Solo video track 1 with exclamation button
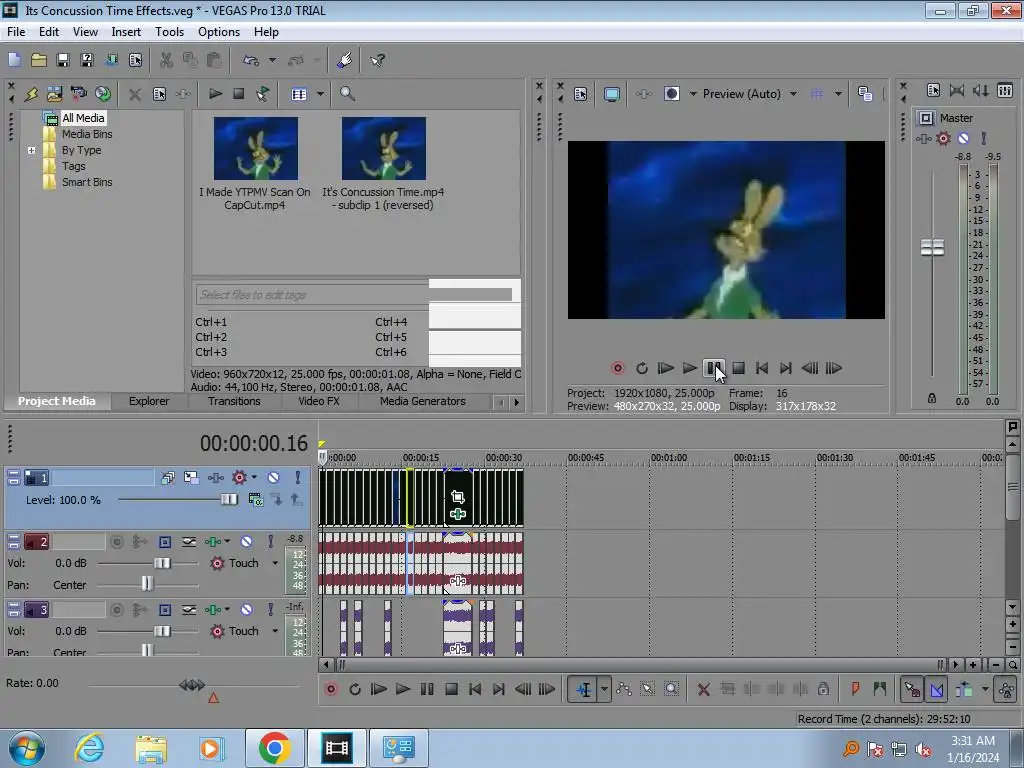Viewport: 1024px width, 768px height. point(298,477)
